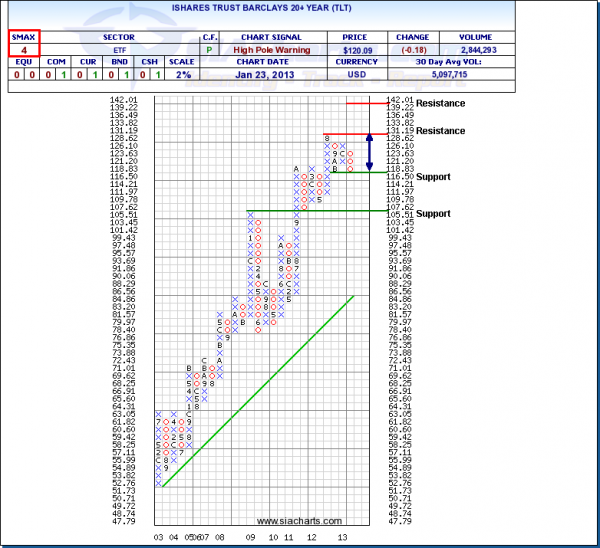Screen dimensions: 600x548
Task: Click the red-boxed SMAX score 4
Action: 22,47
